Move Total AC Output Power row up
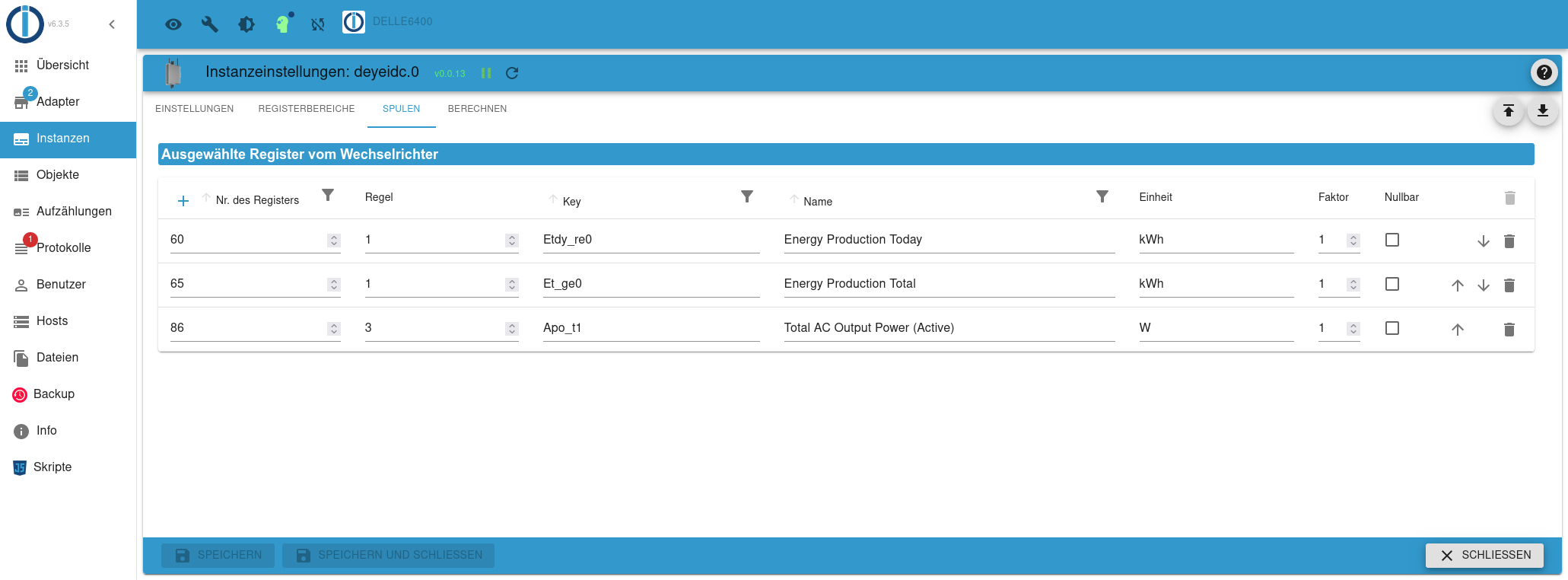The width and height of the screenshot is (1568, 580). coord(1458,330)
